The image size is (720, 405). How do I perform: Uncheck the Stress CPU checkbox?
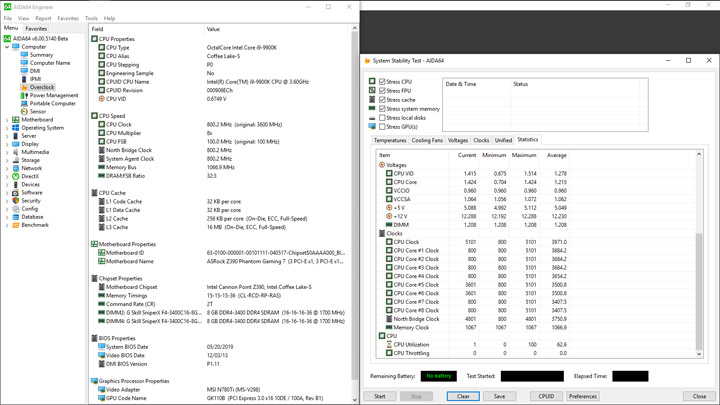(382, 82)
